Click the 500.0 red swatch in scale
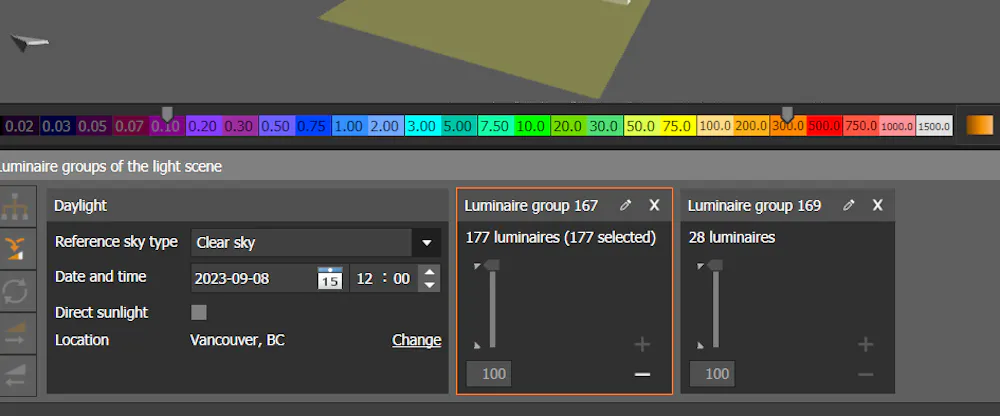The width and height of the screenshot is (1000, 416). 824,126
